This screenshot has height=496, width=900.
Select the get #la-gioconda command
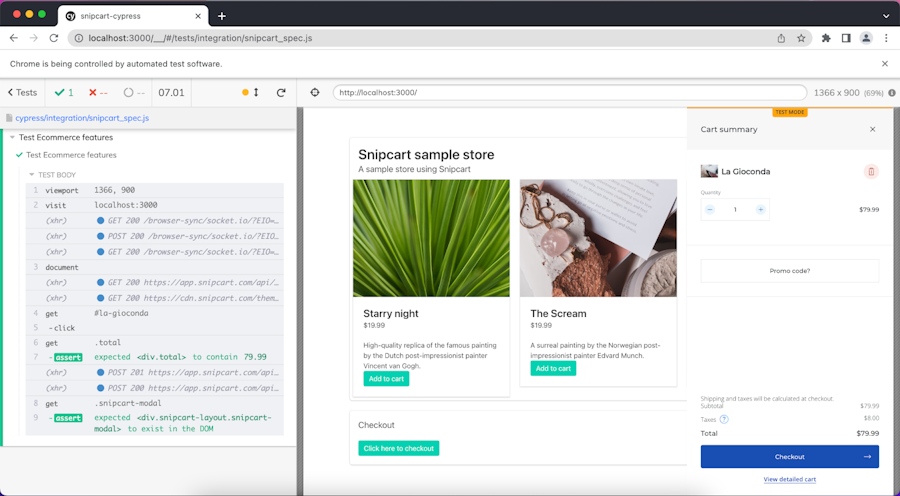click(x=154, y=313)
